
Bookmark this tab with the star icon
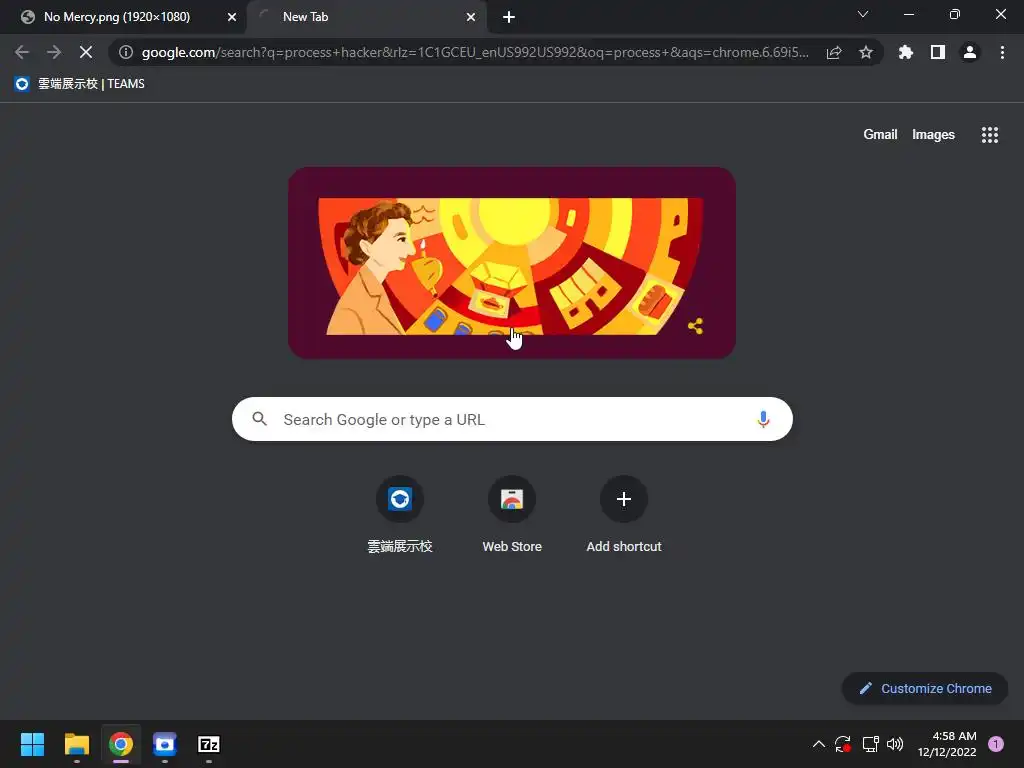tap(866, 52)
